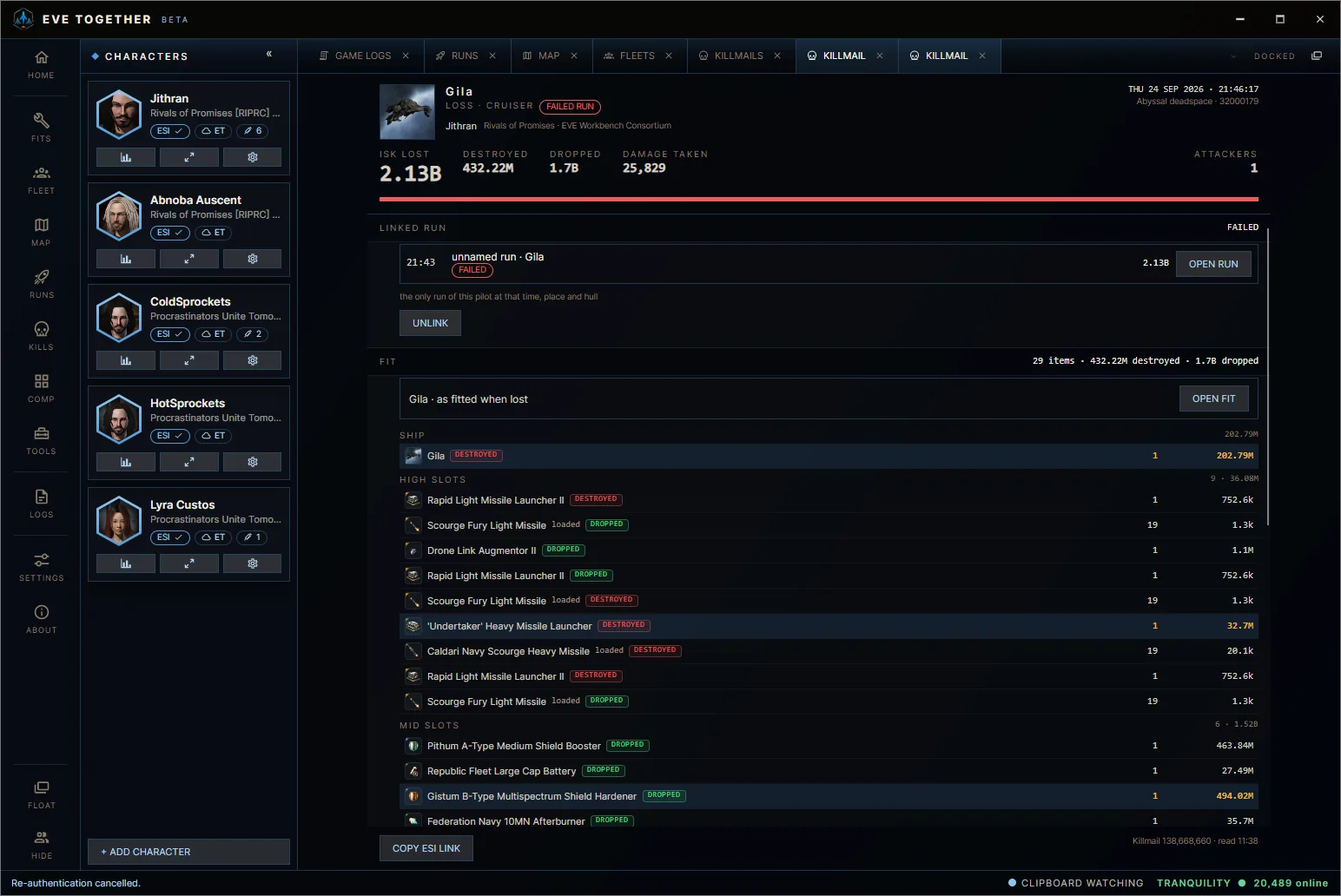
Task: Open Runs rocket icon in sidebar
Action: (x=41, y=284)
